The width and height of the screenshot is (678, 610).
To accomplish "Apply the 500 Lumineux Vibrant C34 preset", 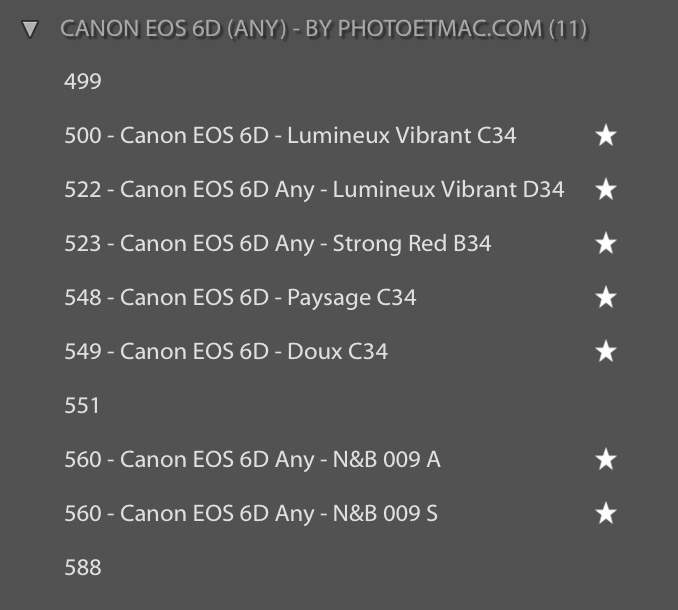I will click(x=290, y=136).
